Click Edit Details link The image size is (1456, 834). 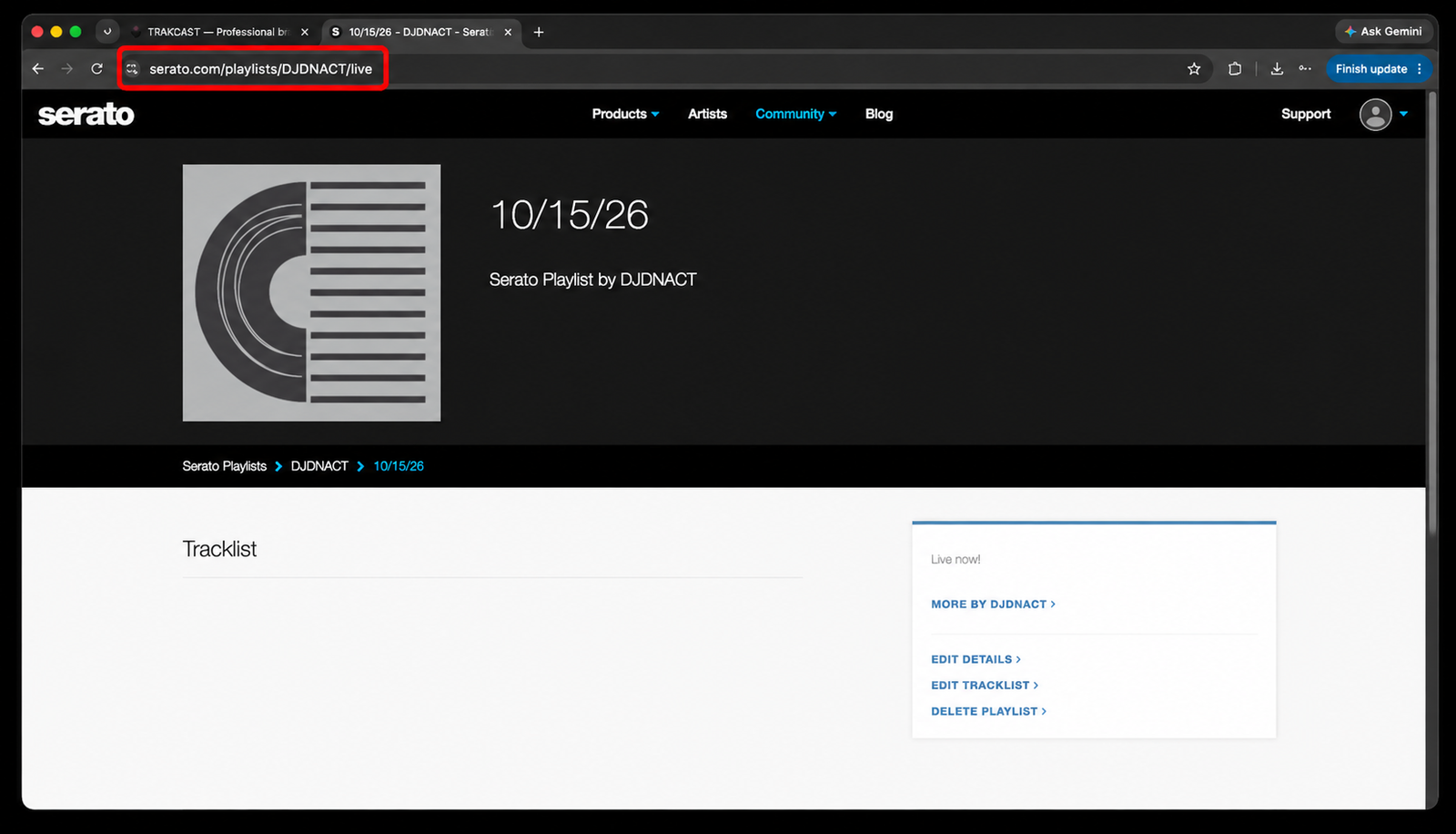[976, 659]
